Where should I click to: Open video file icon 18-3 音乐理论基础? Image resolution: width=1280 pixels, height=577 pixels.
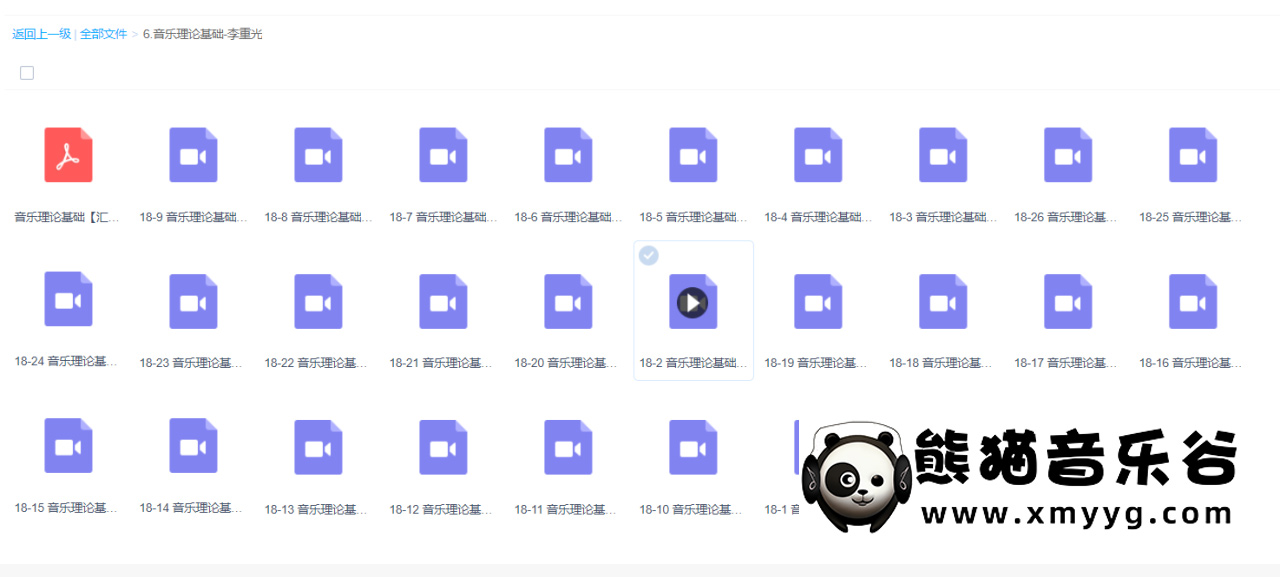943,155
